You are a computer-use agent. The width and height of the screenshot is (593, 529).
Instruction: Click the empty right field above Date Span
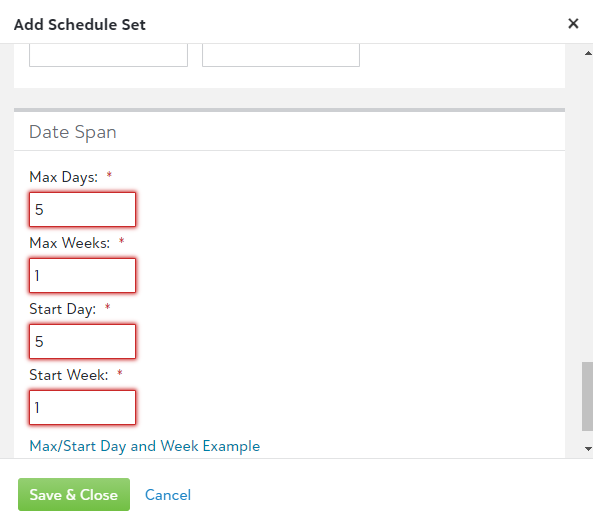(281, 55)
